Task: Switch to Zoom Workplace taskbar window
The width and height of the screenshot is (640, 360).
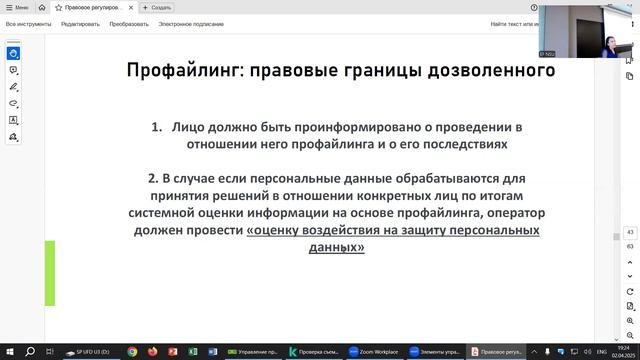Action: click(374, 352)
